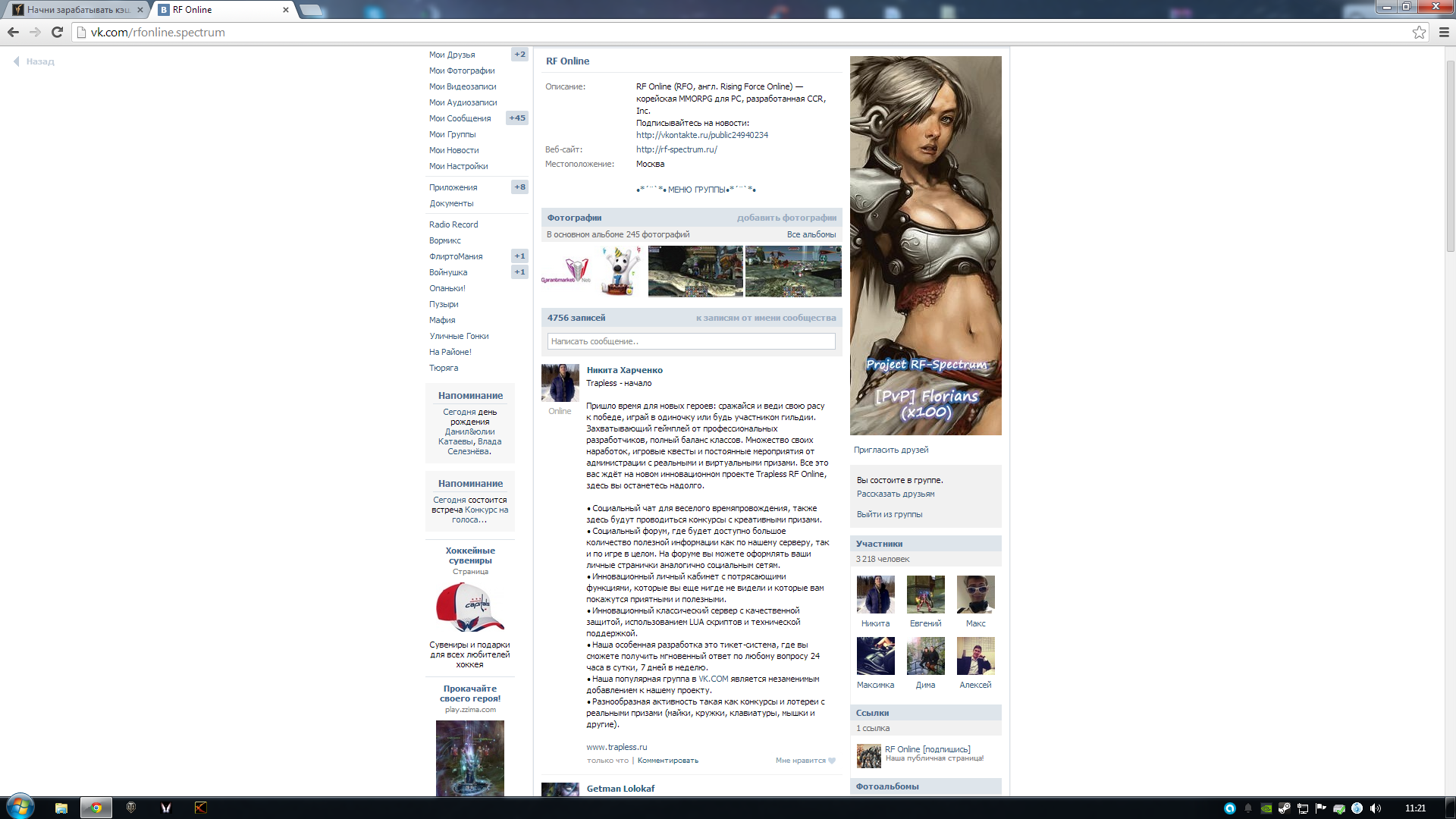The width and height of the screenshot is (1456, 819).
Task: Click Пригласить друзей link
Action: click(x=890, y=450)
